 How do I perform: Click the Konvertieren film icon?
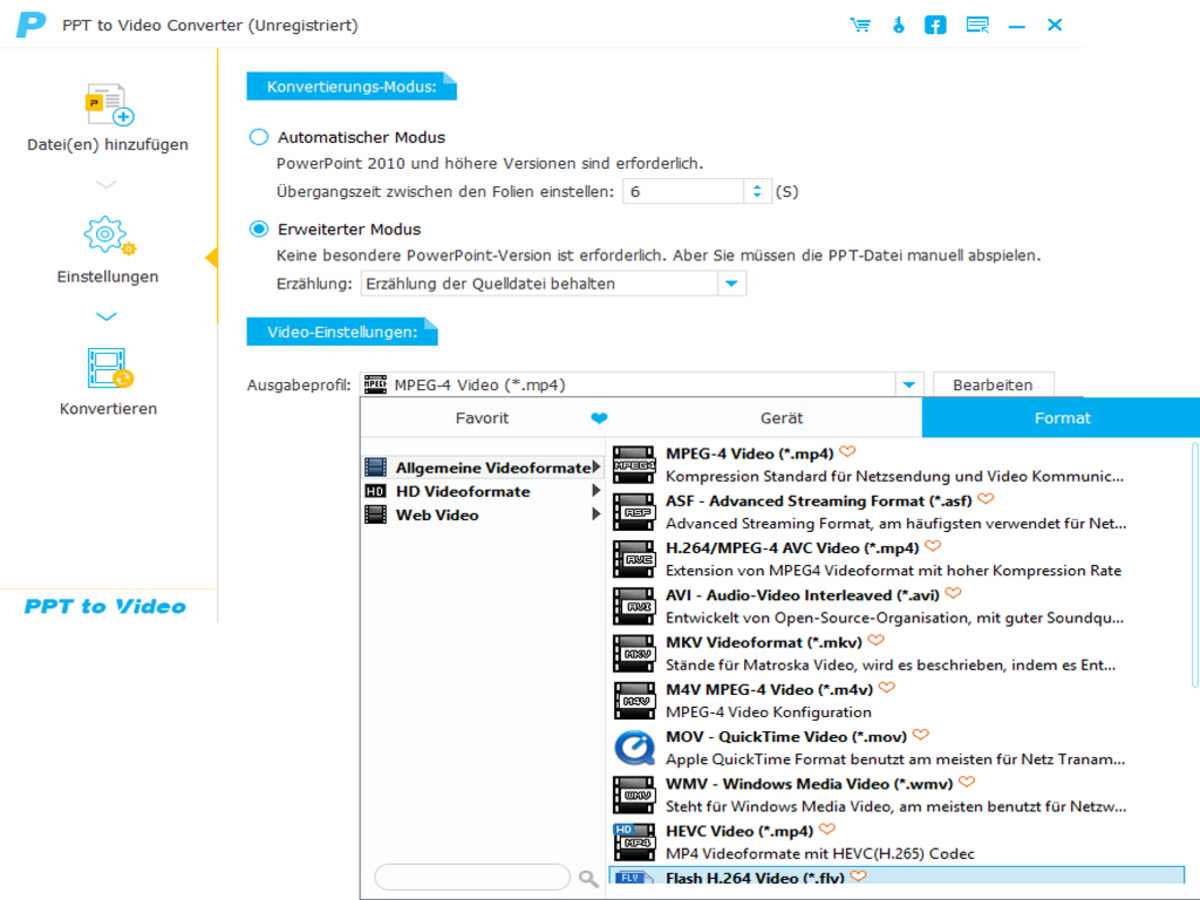(x=108, y=368)
